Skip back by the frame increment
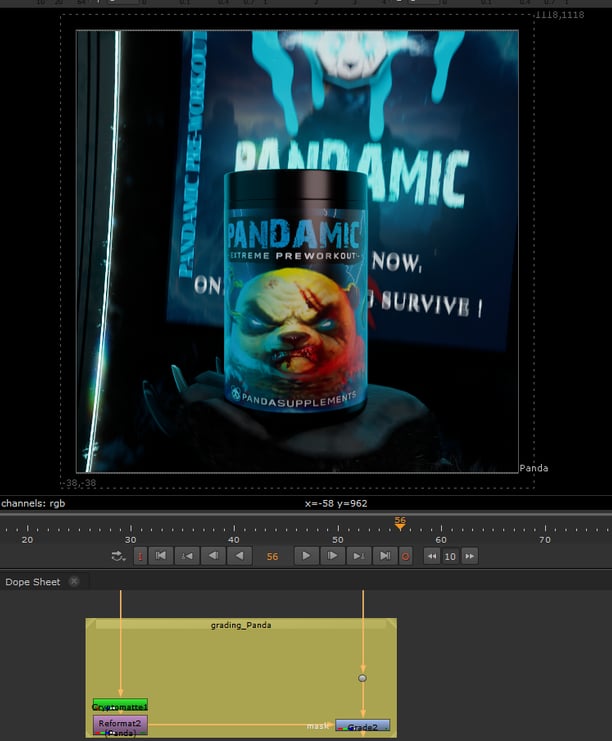The width and height of the screenshot is (612, 741). coord(431,556)
